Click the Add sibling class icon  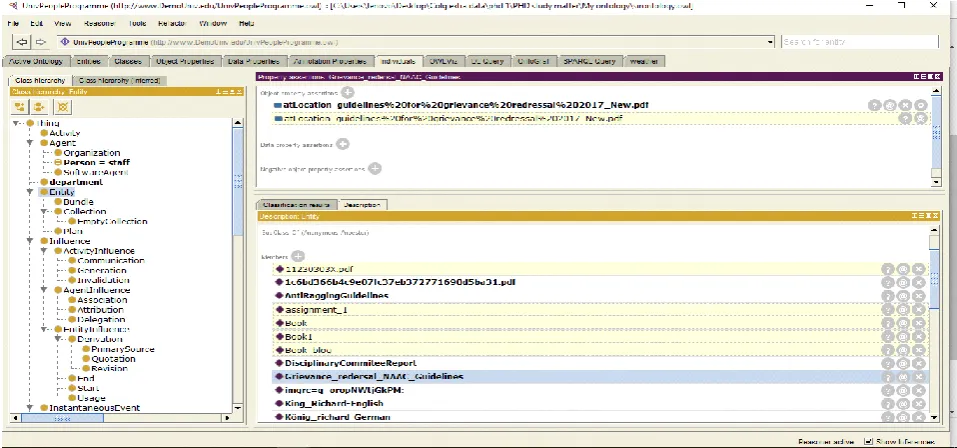[40, 107]
